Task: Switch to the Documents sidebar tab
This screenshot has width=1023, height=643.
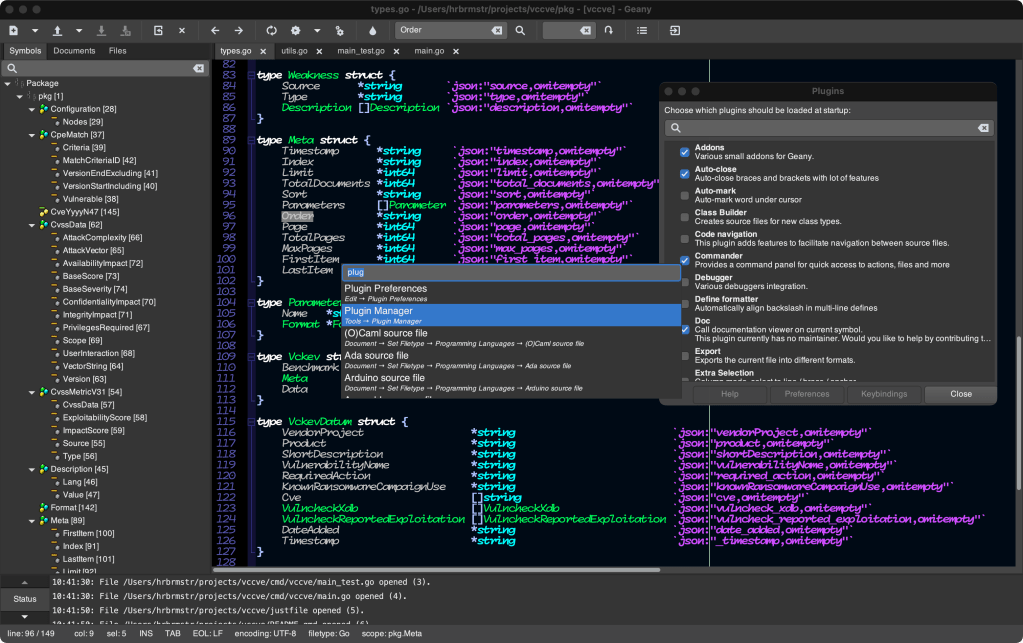Action: click(75, 50)
